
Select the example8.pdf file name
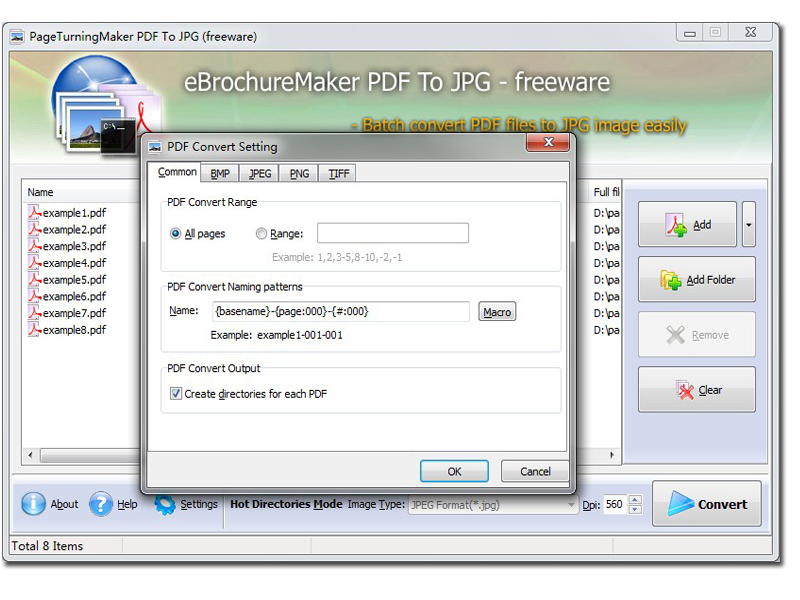pos(74,330)
